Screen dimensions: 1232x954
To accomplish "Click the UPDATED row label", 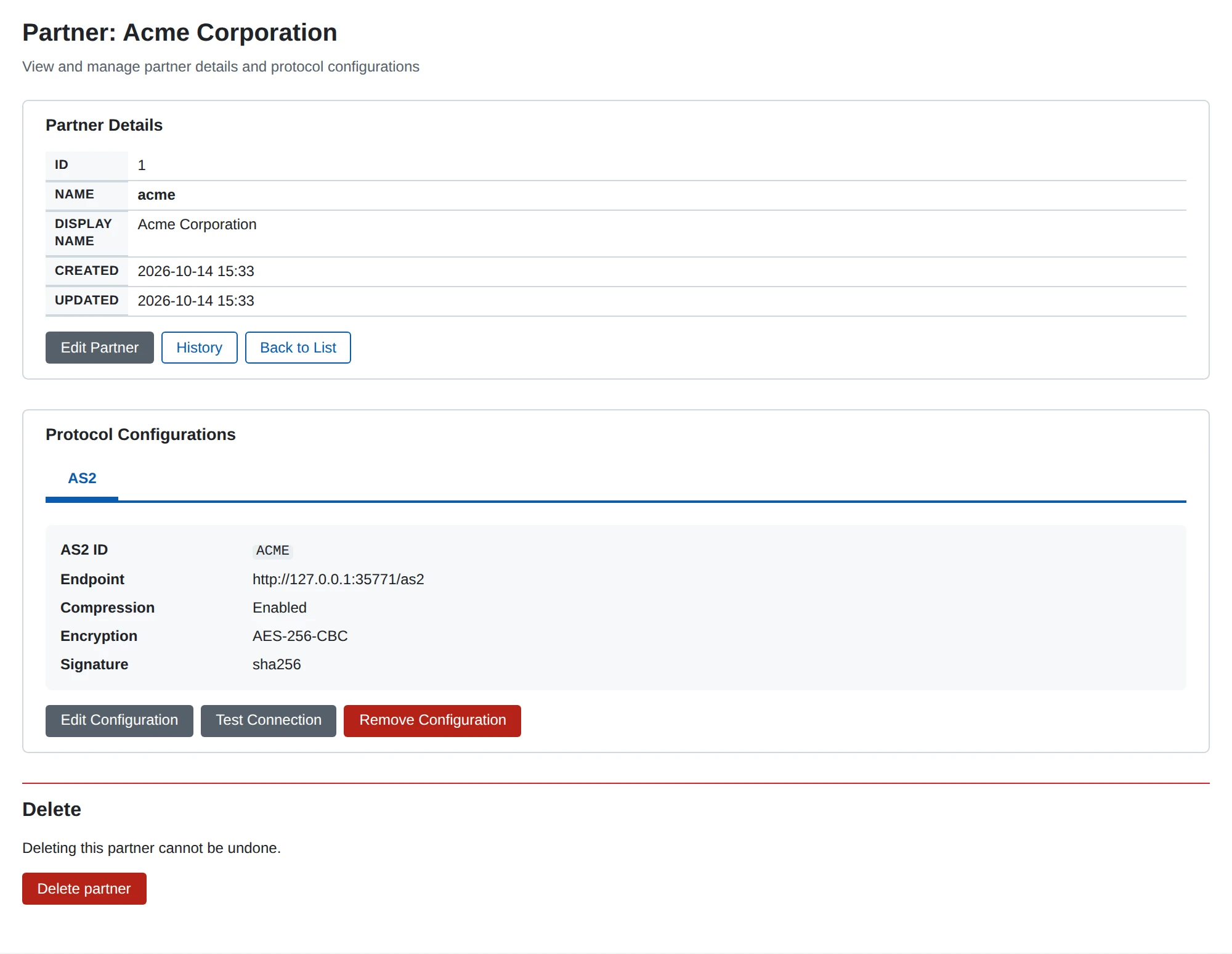I will click(86, 300).
